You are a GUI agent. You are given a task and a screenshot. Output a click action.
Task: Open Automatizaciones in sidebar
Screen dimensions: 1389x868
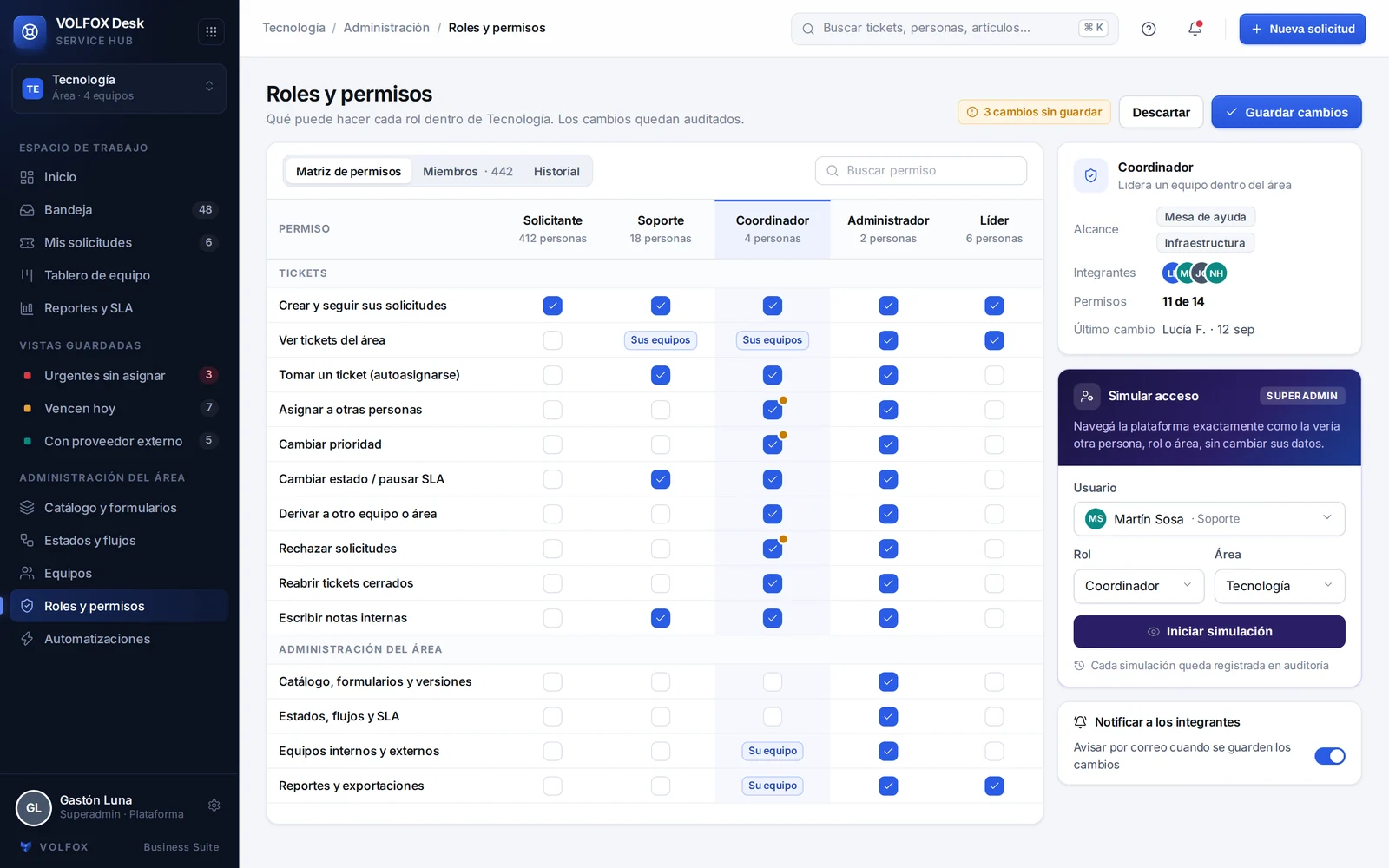(119, 639)
